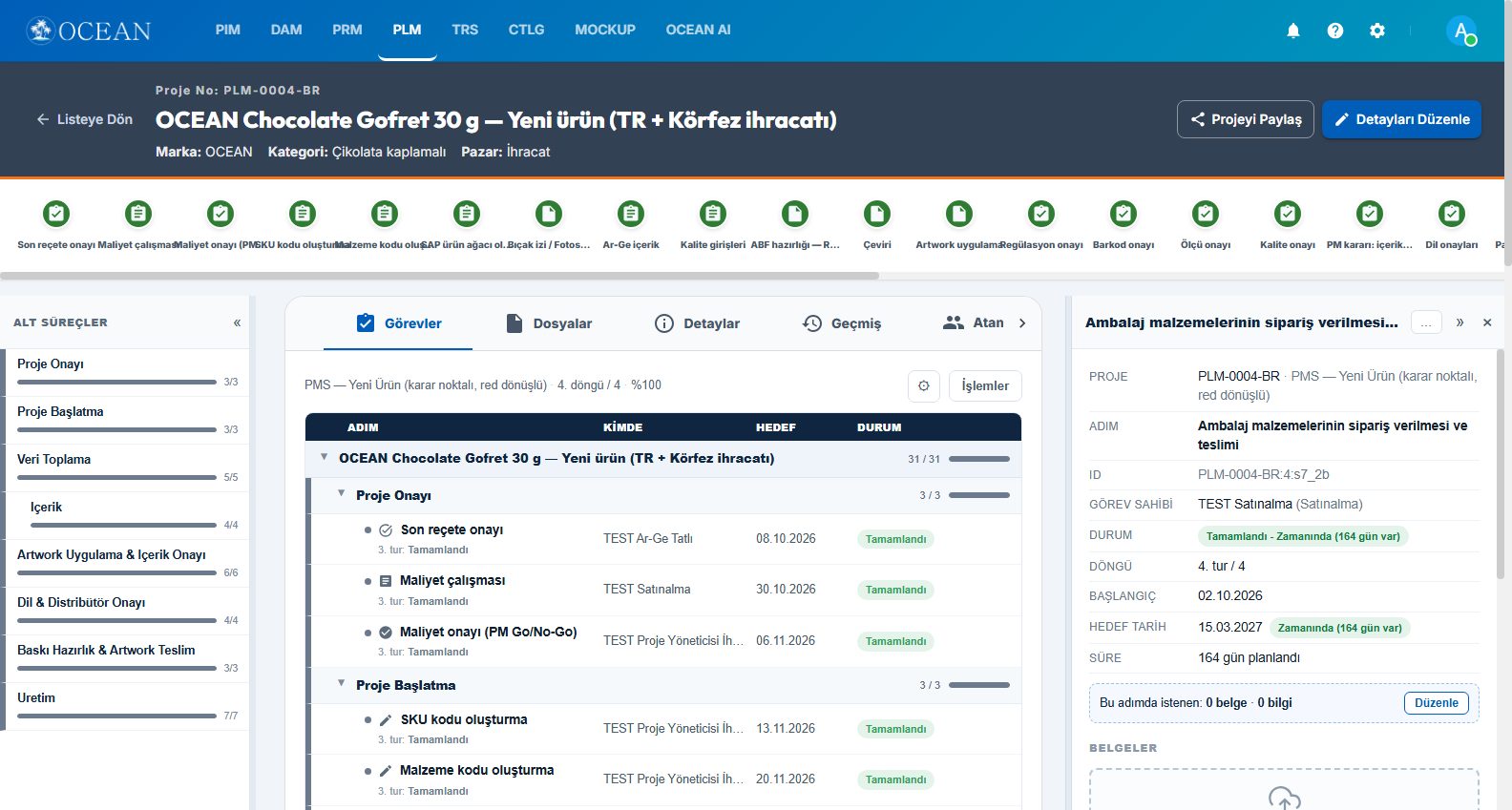Select the Ölçü onayı step icon
Screen dimensions: 1512x810
(x=1206, y=214)
